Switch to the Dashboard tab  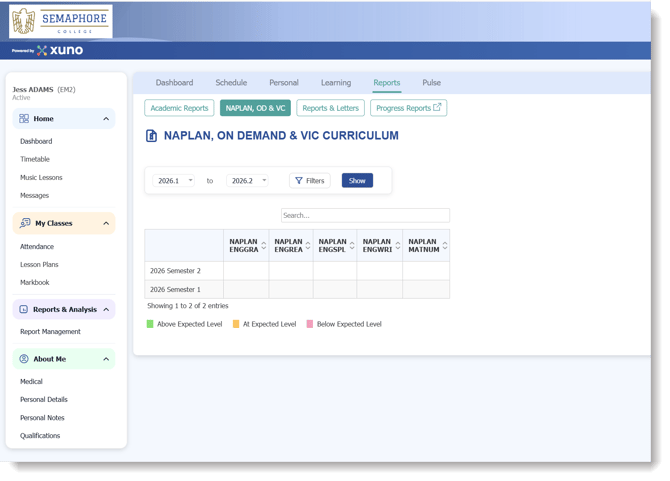tap(174, 82)
